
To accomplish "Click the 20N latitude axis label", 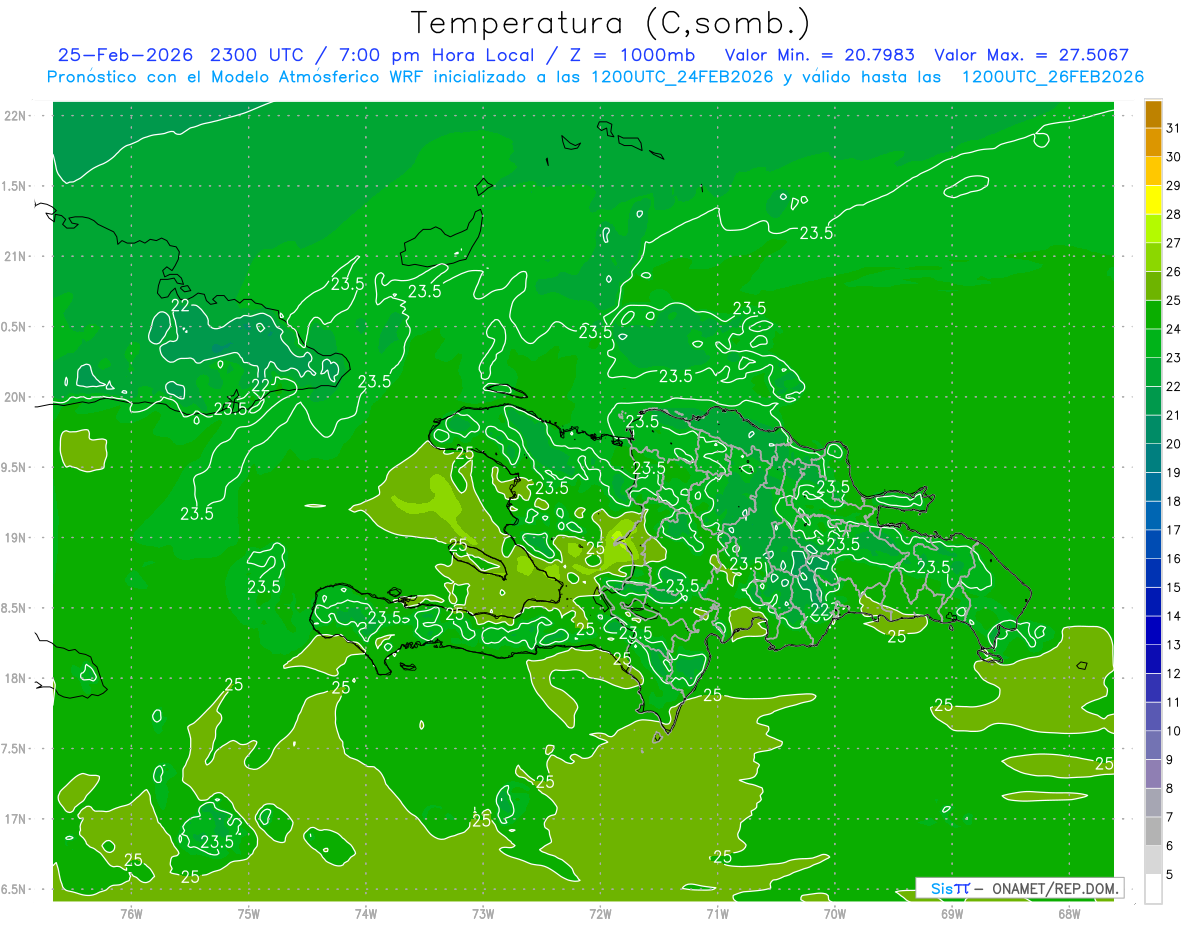I will click(x=14, y=397).
